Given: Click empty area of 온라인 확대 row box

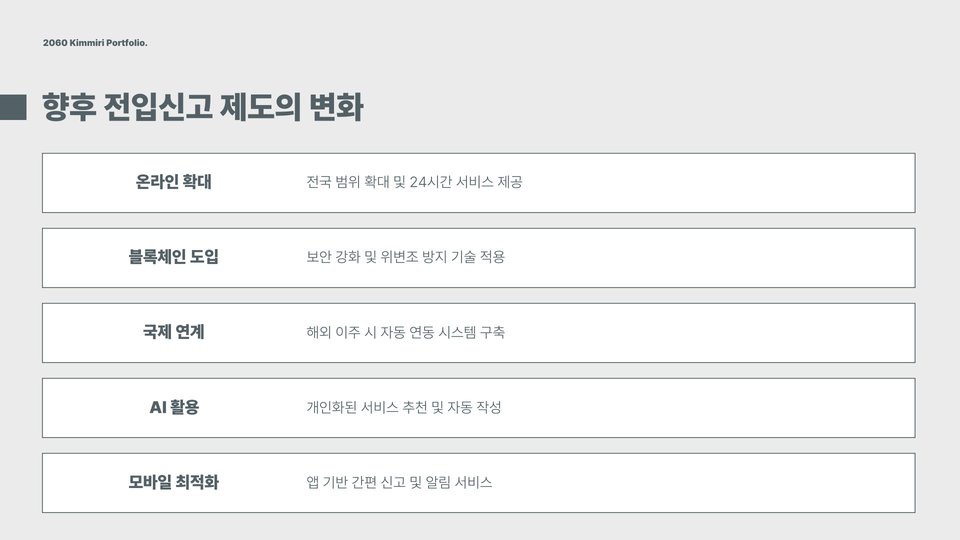Looking at the screenshot, I should pyautogui.click(x=716, y=183).
